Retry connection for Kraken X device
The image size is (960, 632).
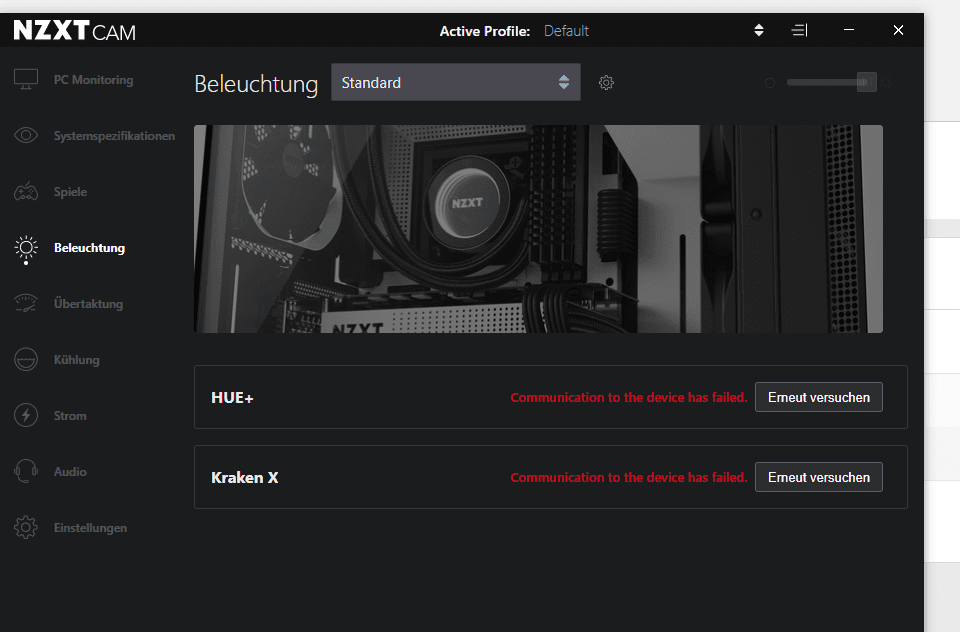pyautogui.click(x=819, y=477)
